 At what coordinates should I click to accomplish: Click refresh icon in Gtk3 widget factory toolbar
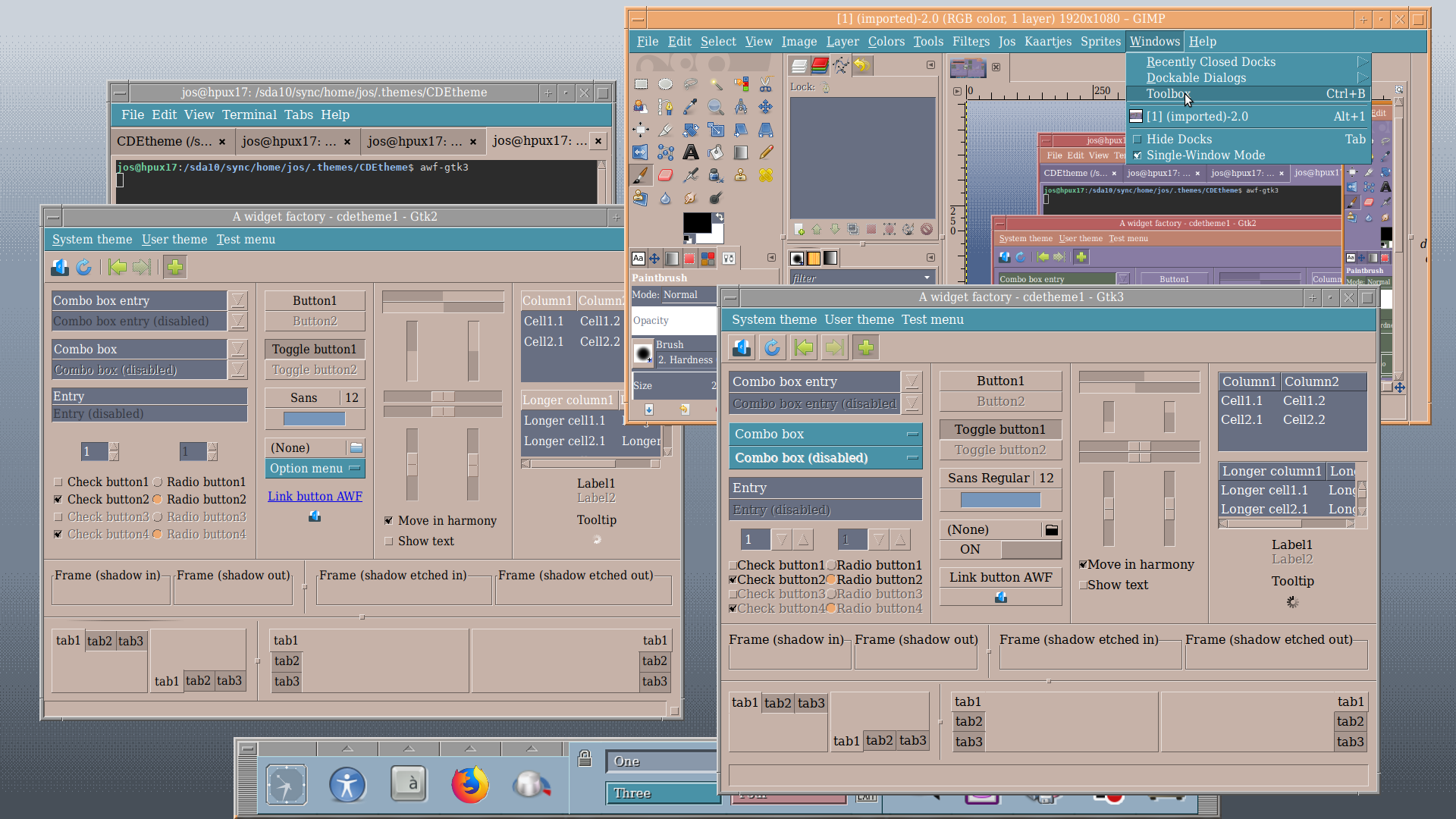pyautogui.click(x=772, y=347)
